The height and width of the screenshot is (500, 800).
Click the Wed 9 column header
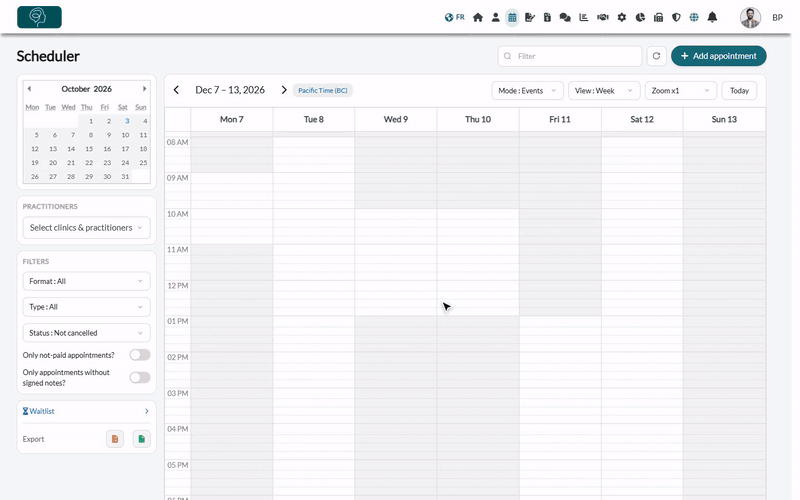(396, 119)
